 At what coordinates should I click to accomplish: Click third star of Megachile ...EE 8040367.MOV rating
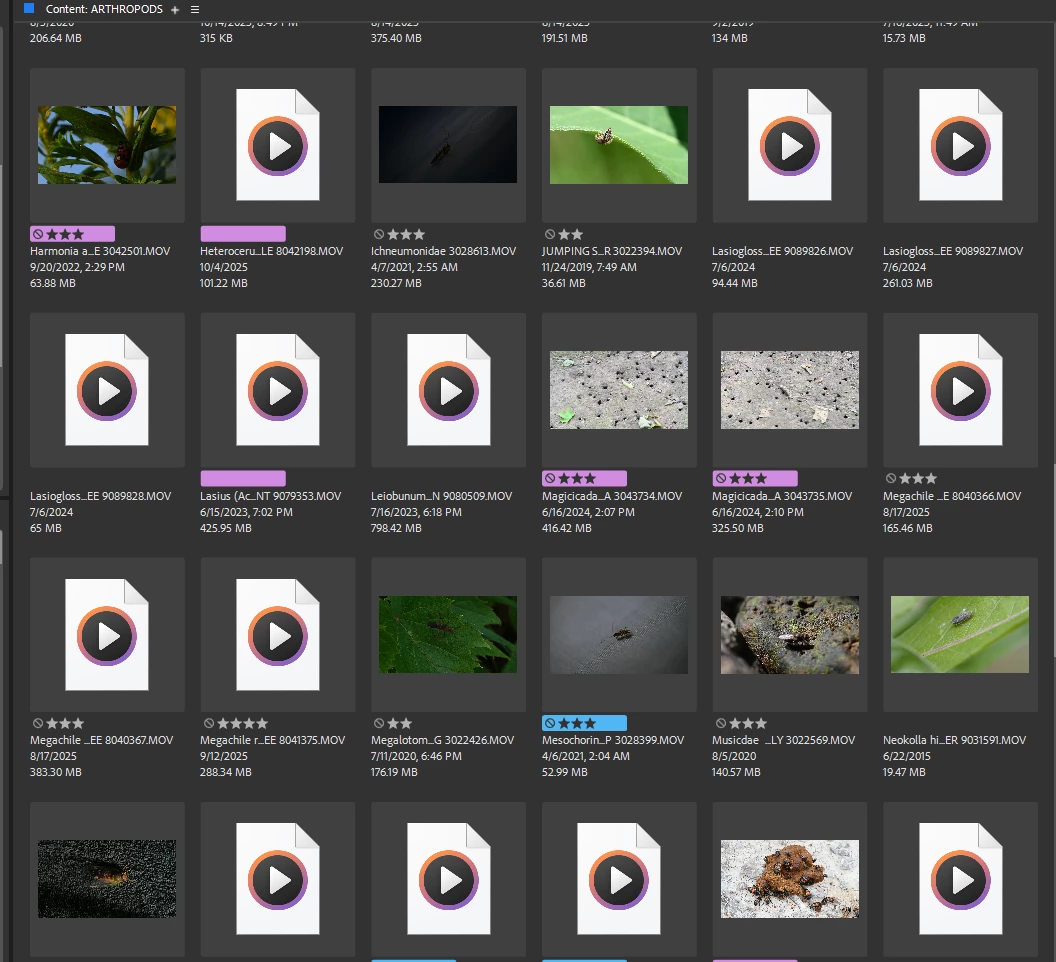pos(78,724)
